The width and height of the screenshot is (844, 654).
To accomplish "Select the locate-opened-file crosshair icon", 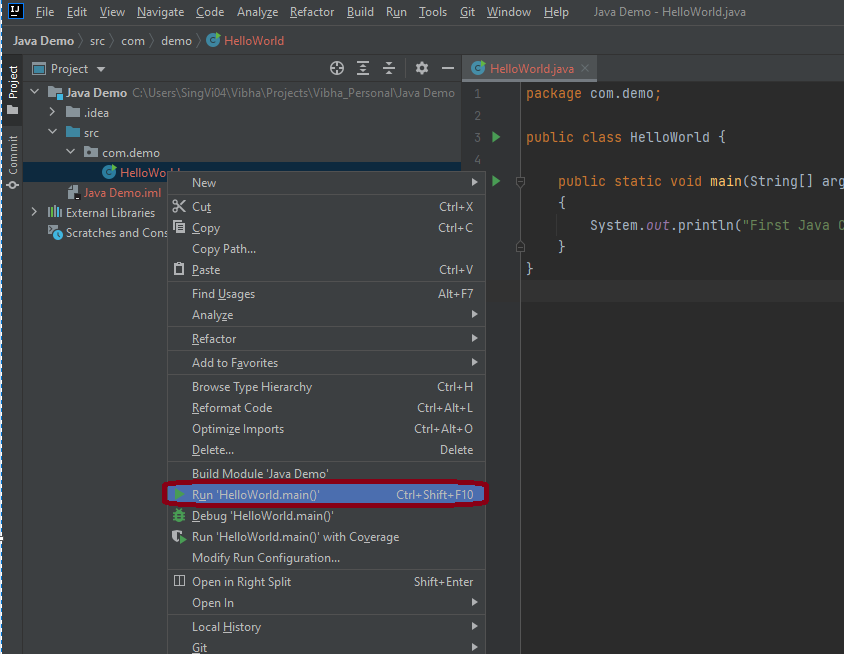I will [336, 68].
